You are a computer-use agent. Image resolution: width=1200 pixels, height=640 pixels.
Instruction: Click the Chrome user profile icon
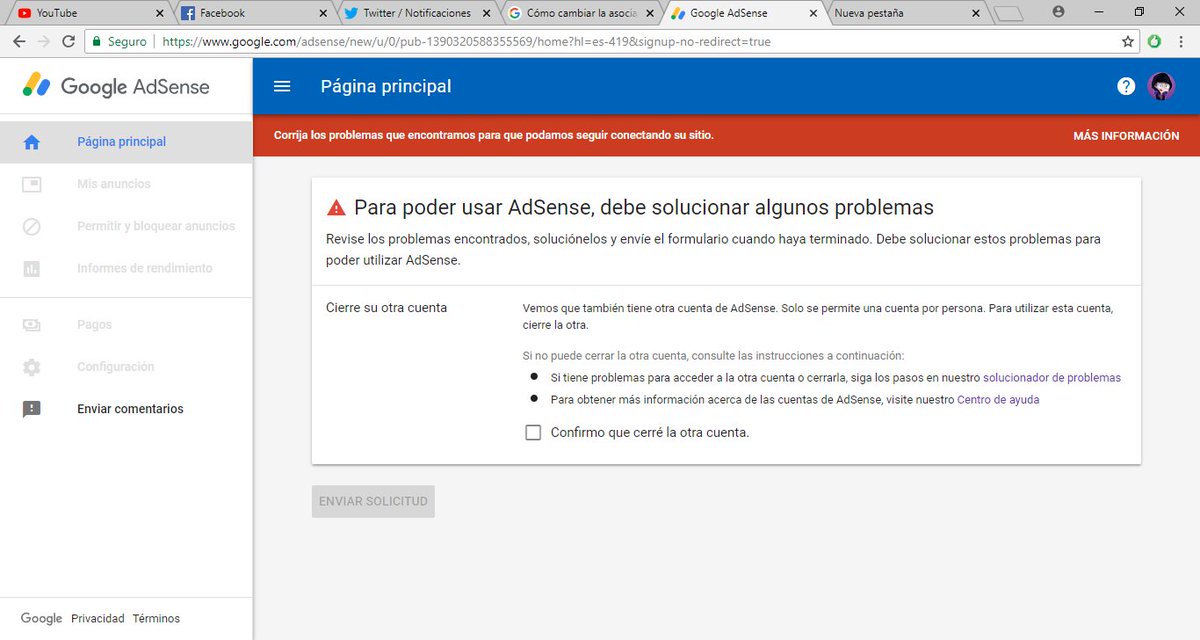(x=1059, y=11)
